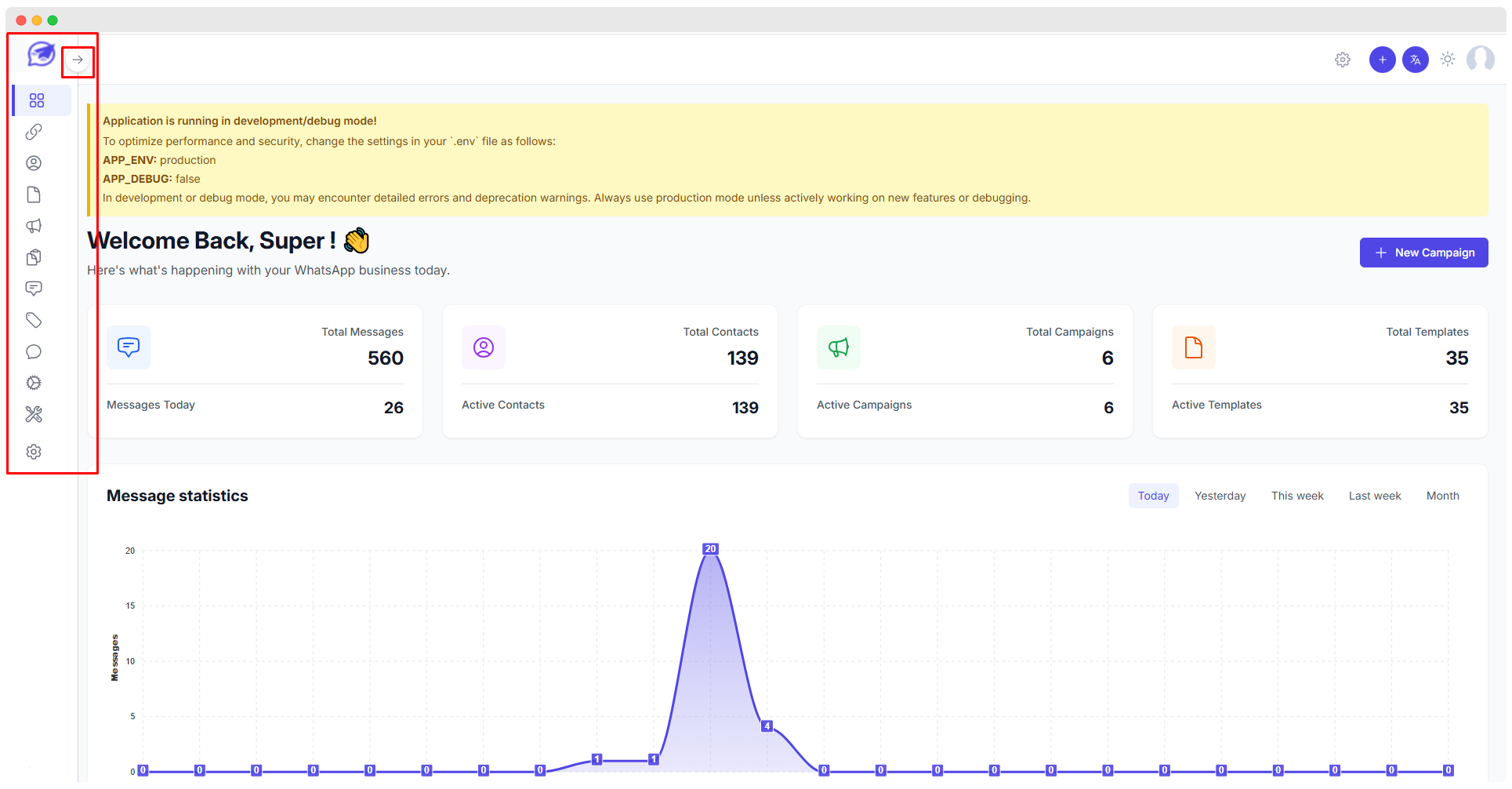Open the Contacts person icon in sidebar

(x=34, y=163)
